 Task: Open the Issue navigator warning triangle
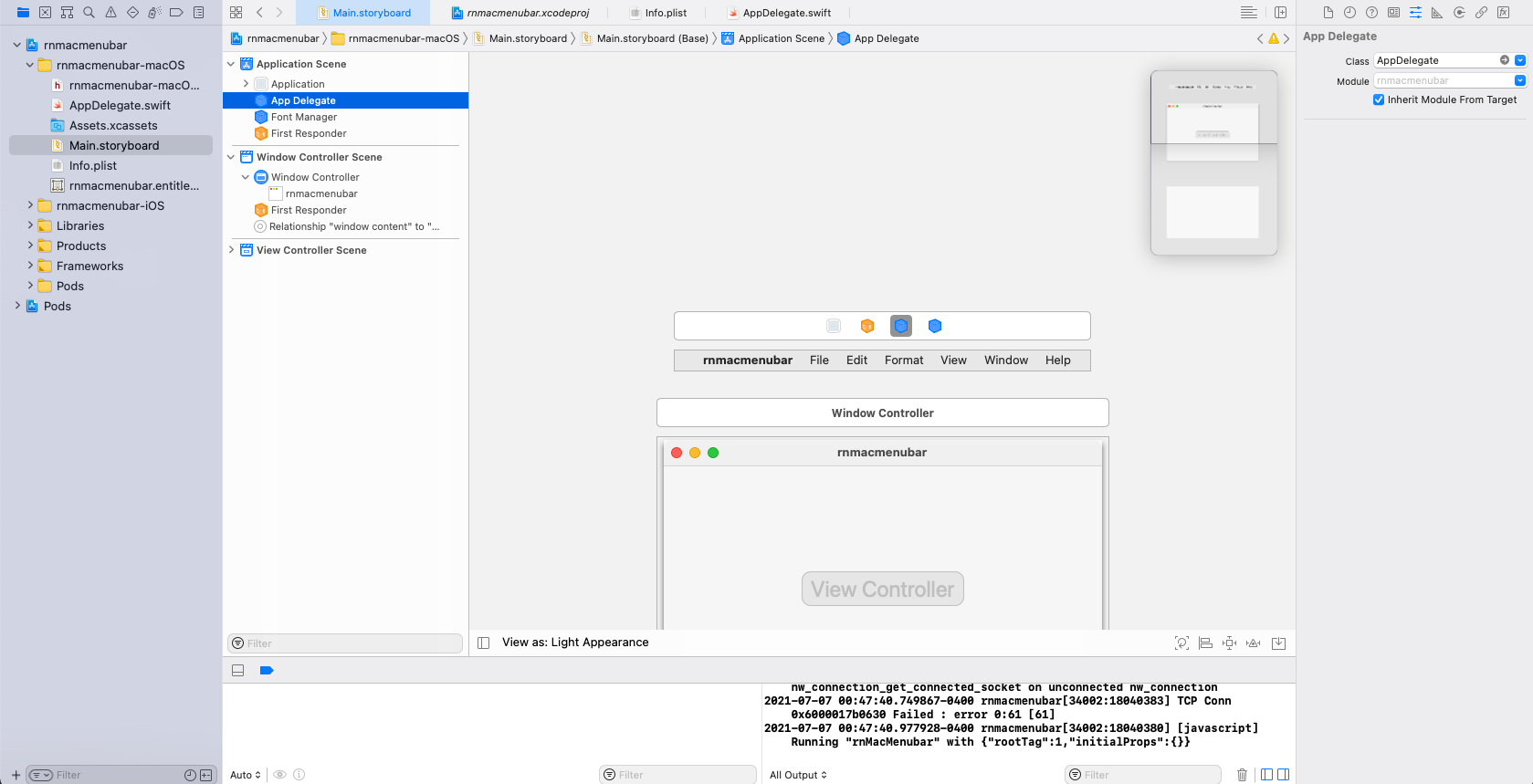click(110, 13)
